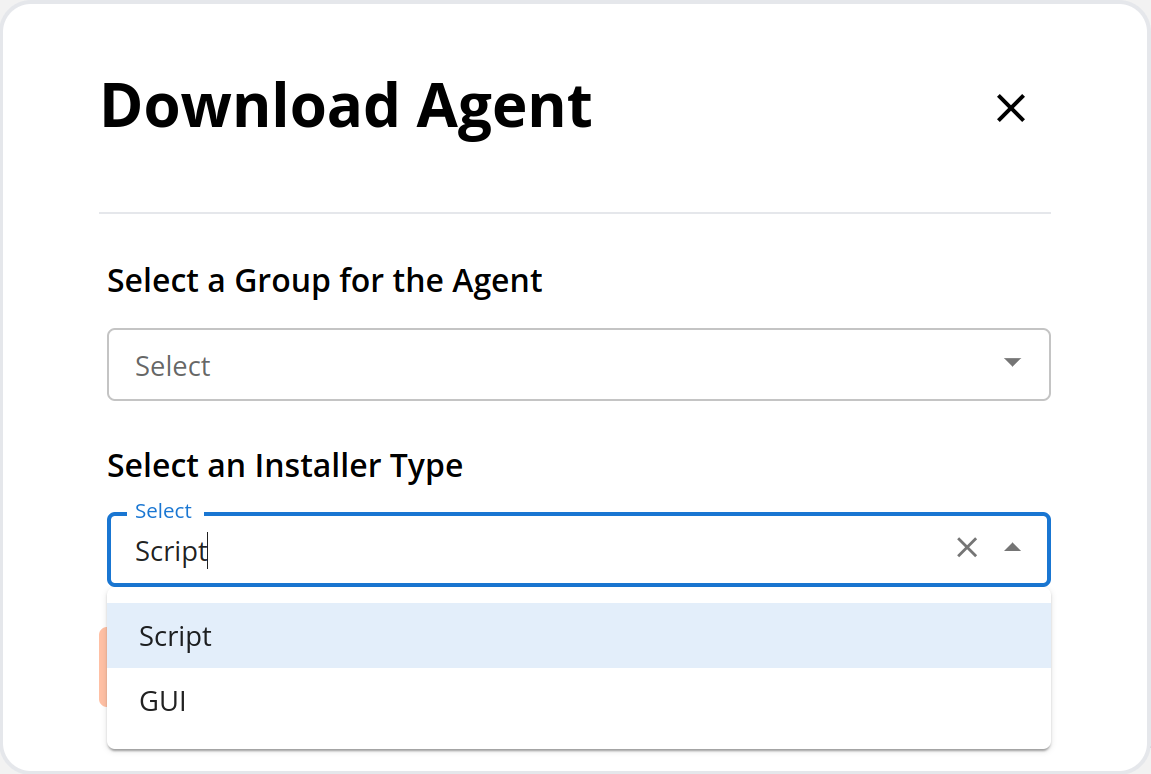Pick the highlighted Script option
The image size is (1151, 774).
coord(578,636)
